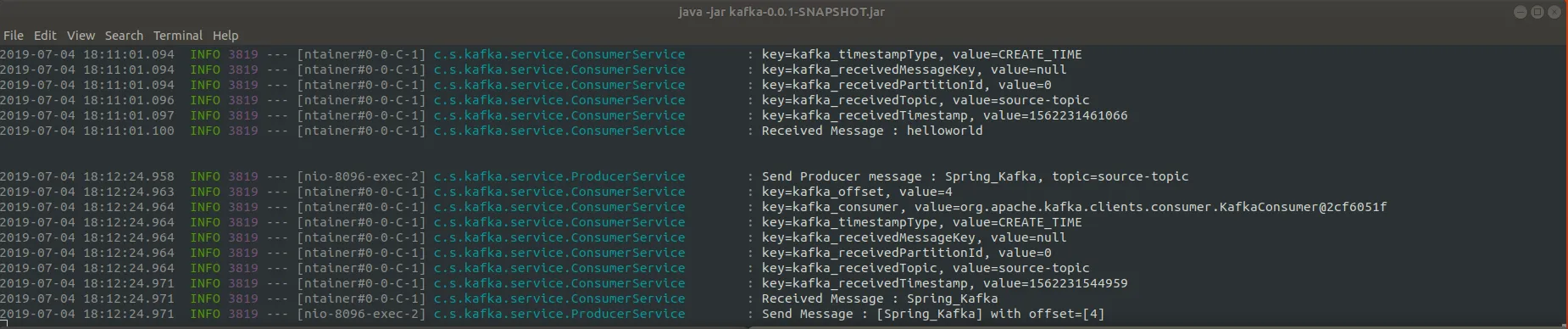Open the View menu

click(81, 36)
